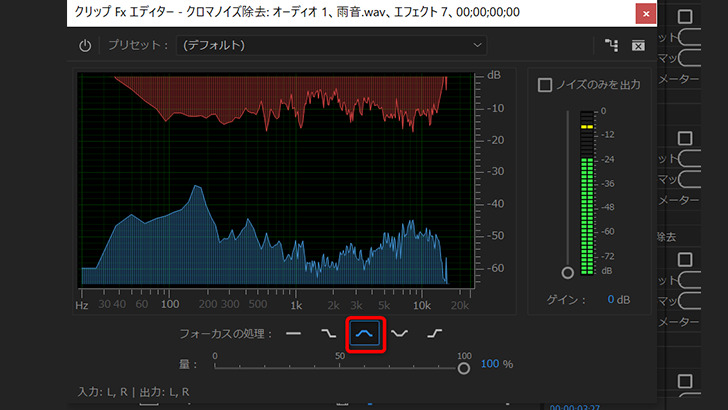Click the delete preset icon
The image size is (728, 410).
638,46
